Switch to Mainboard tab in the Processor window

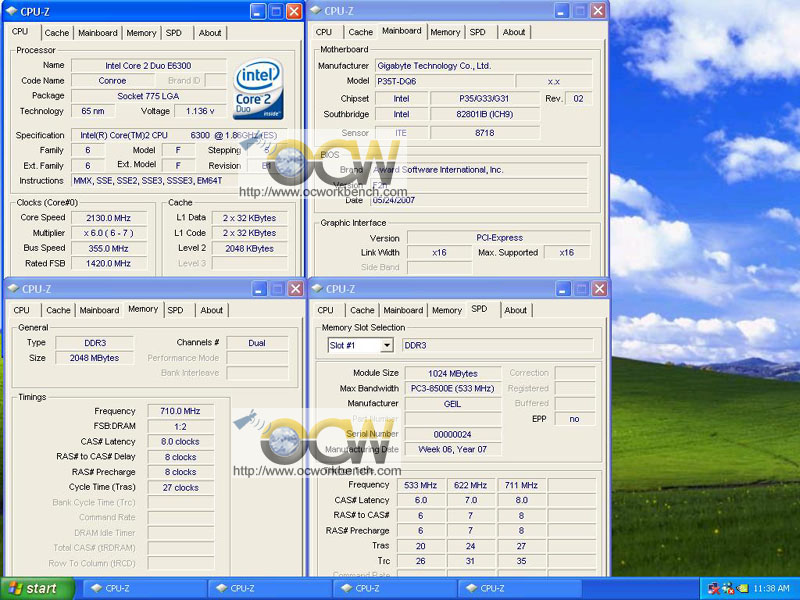point(97,33)
